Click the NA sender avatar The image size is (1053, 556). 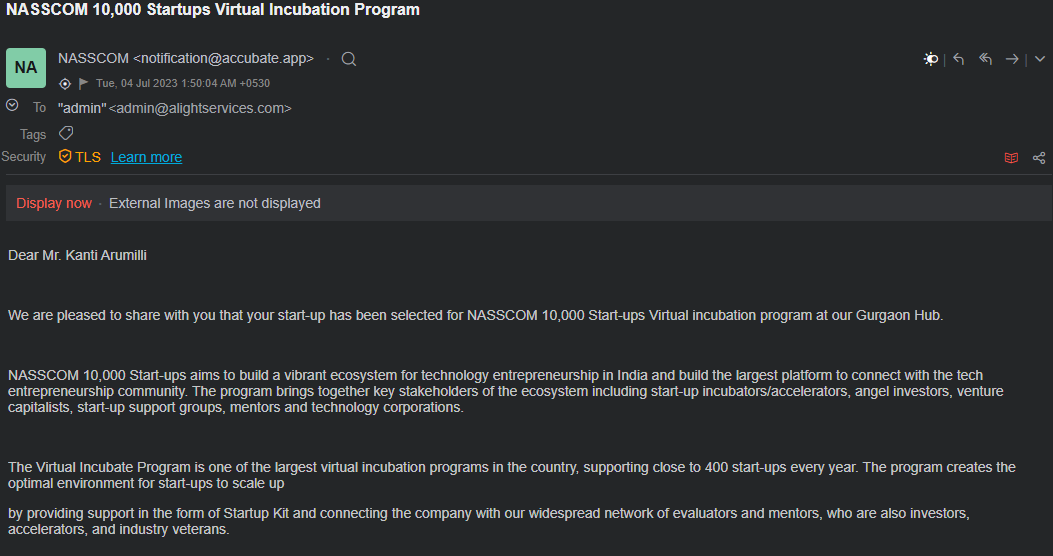26,68
